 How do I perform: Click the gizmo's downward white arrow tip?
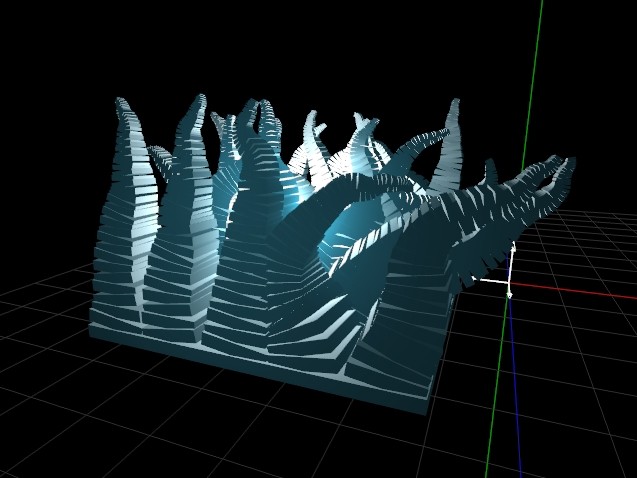(509, 295)
